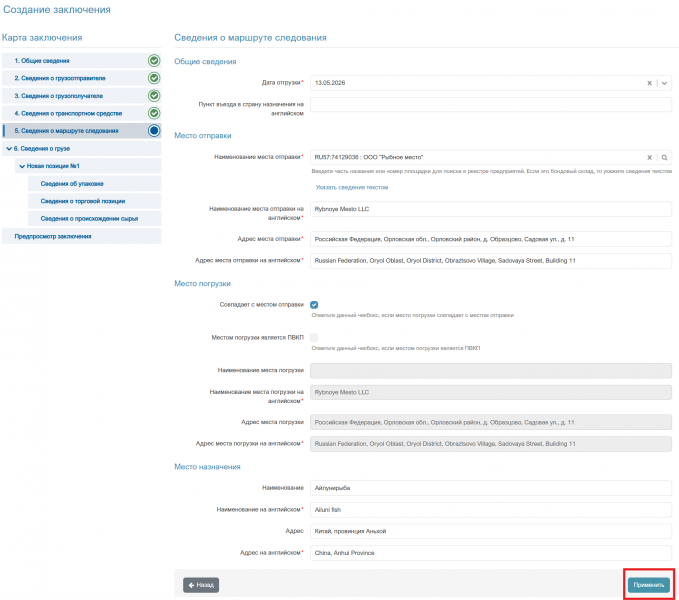
Task: Click green checkmark beside Сведения о грузоотправителе
Action: pos(154,78)
